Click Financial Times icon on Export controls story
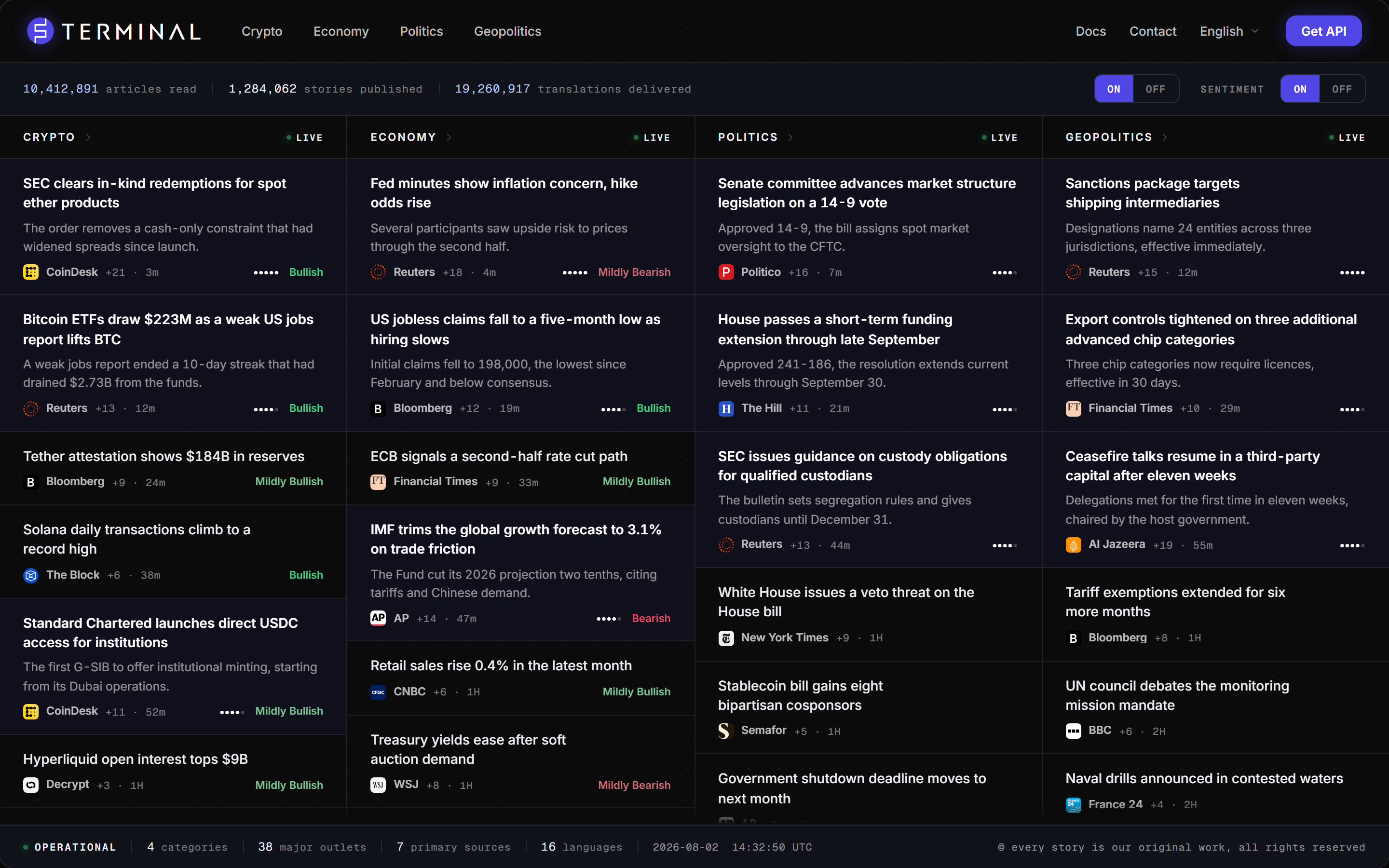Viewport: 1389px width, 868px height. point(1073,408)
